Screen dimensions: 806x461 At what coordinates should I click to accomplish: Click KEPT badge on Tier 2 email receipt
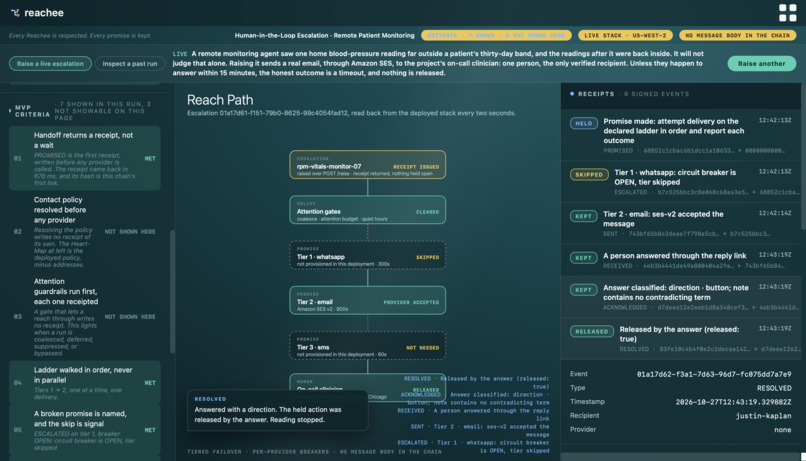[x=583, y=216]
